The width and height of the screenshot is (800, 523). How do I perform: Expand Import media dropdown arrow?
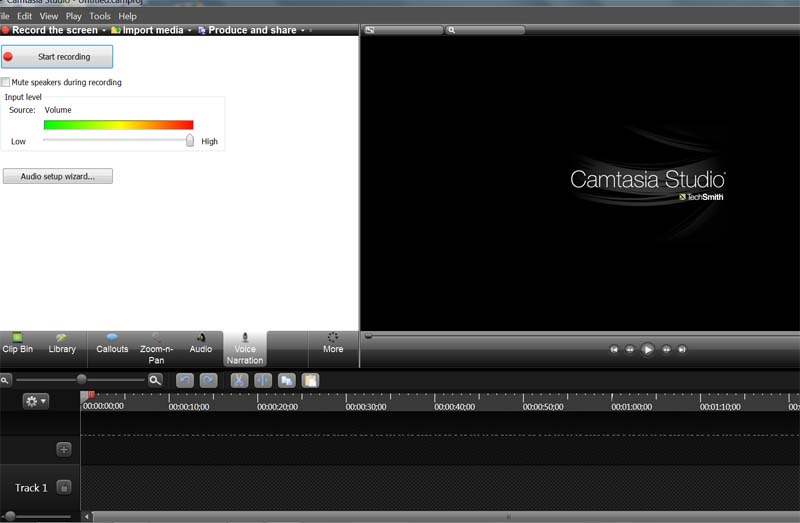190,30
